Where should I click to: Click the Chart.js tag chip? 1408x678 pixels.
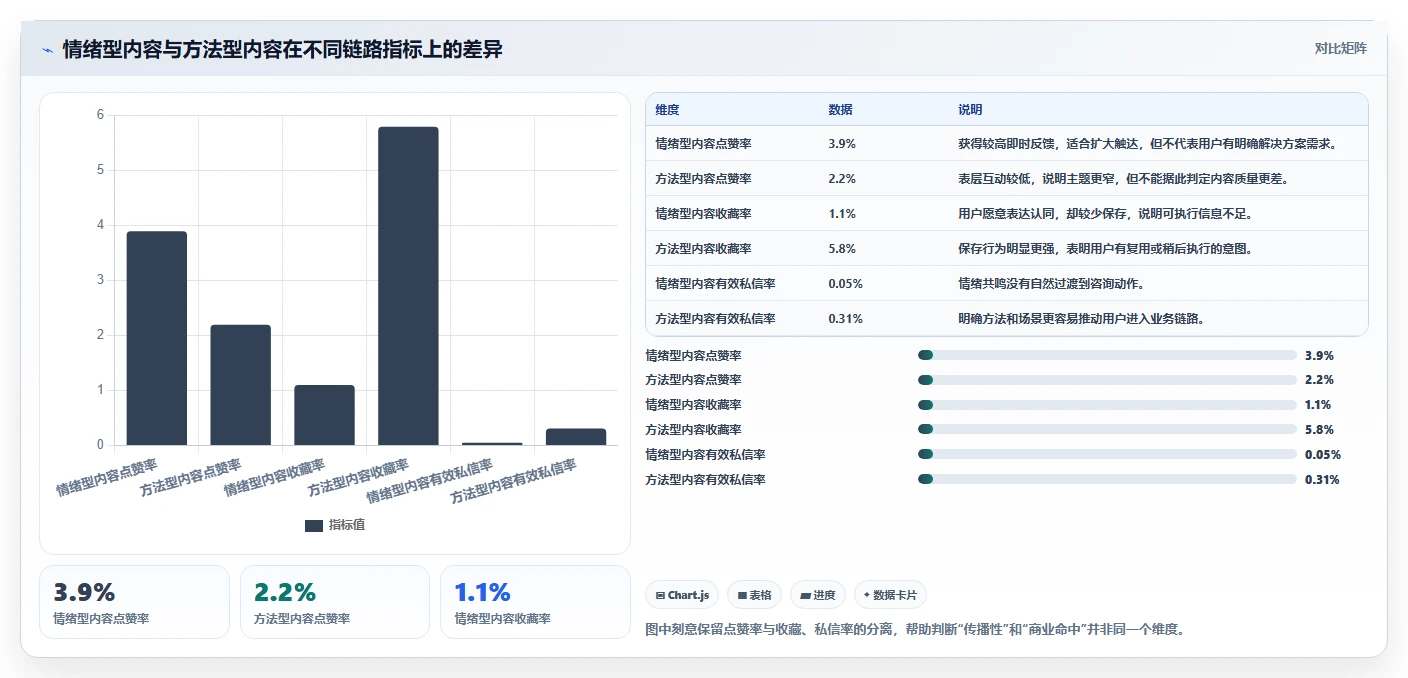[x=682, y=595]
